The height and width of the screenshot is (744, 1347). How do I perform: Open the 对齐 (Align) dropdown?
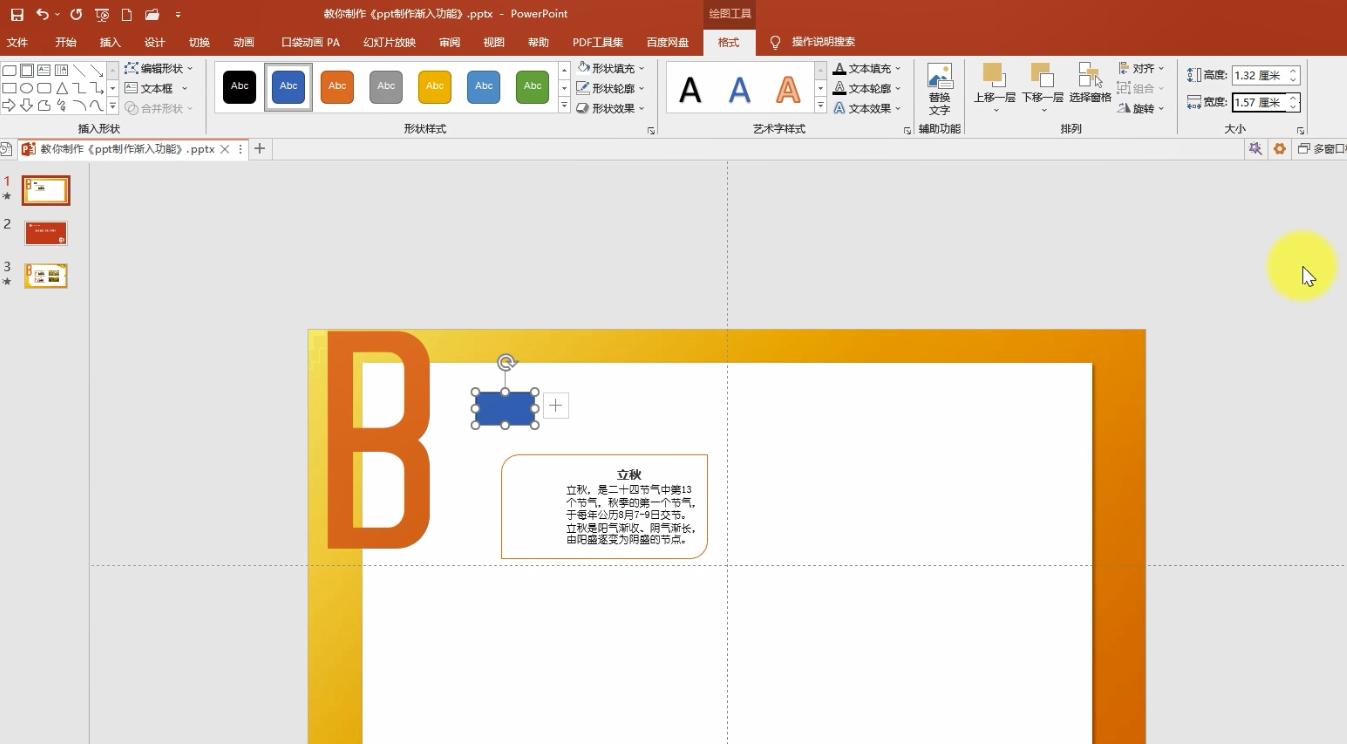click(1141, 67)
